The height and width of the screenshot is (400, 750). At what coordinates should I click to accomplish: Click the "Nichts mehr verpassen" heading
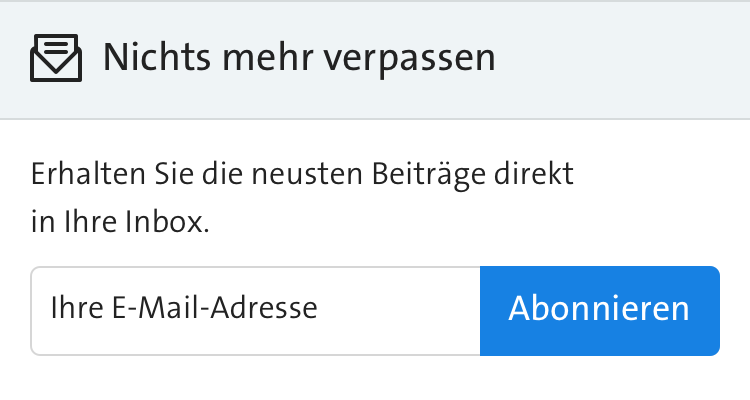point(299,58)
